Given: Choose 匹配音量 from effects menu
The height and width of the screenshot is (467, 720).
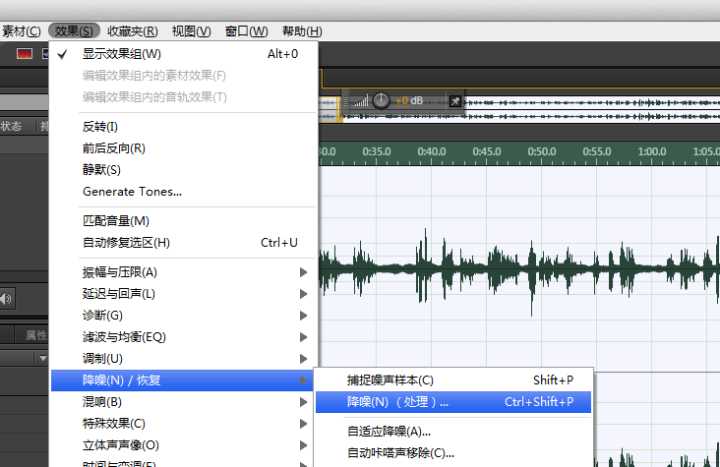Looking at the screenshot, I should [116, 221].
